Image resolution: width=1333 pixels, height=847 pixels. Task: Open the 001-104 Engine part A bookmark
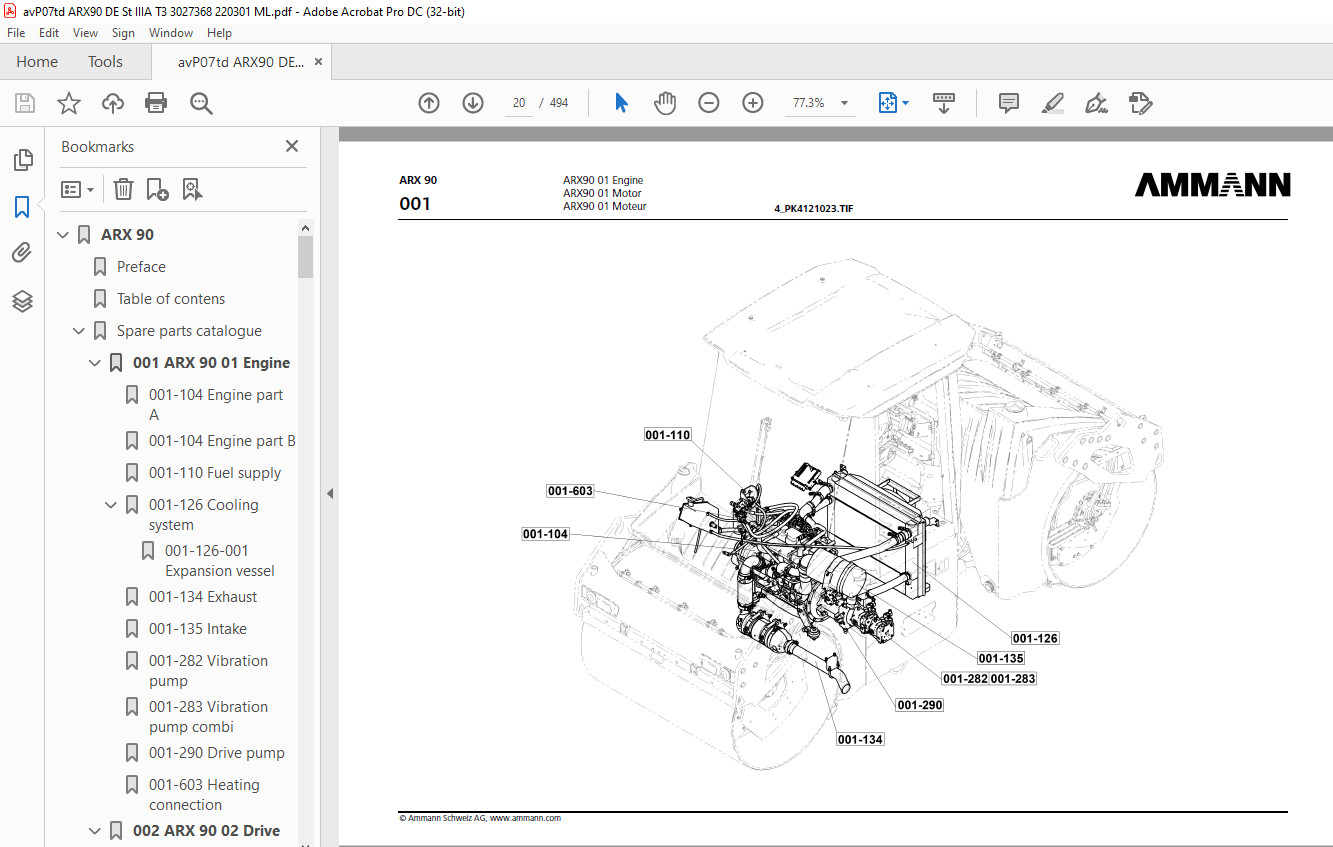pyautogui.click(x=216, y=405)
